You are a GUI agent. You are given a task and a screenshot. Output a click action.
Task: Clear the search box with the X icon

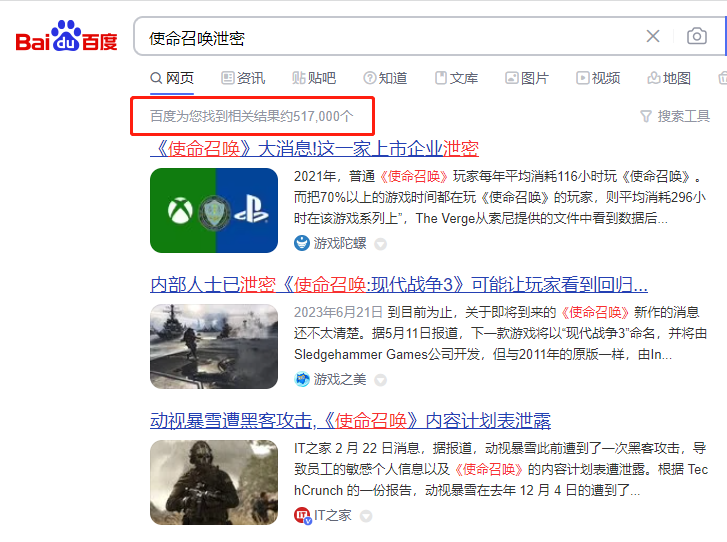click(653, 36)
